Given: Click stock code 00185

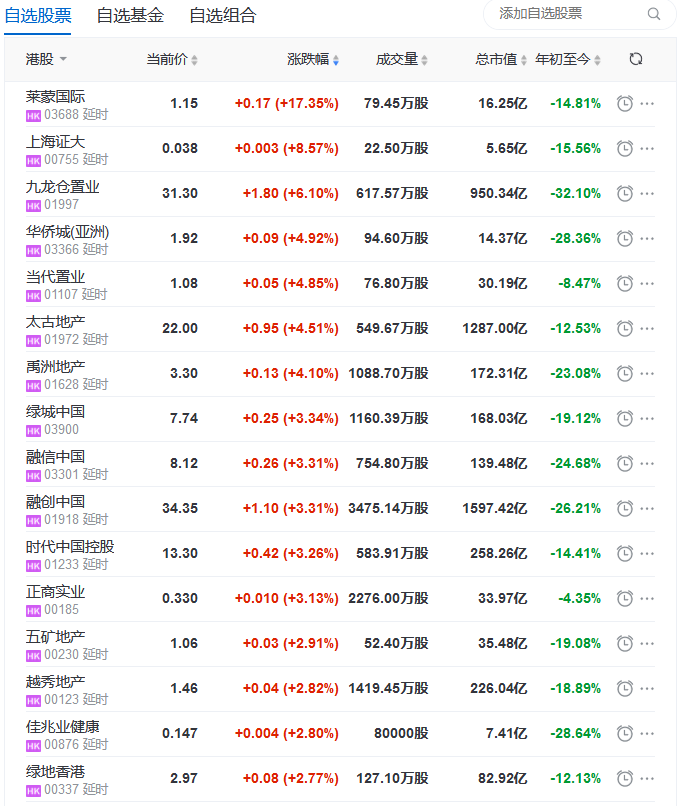Looking at the screenshot, I should (x=62, y=610).
